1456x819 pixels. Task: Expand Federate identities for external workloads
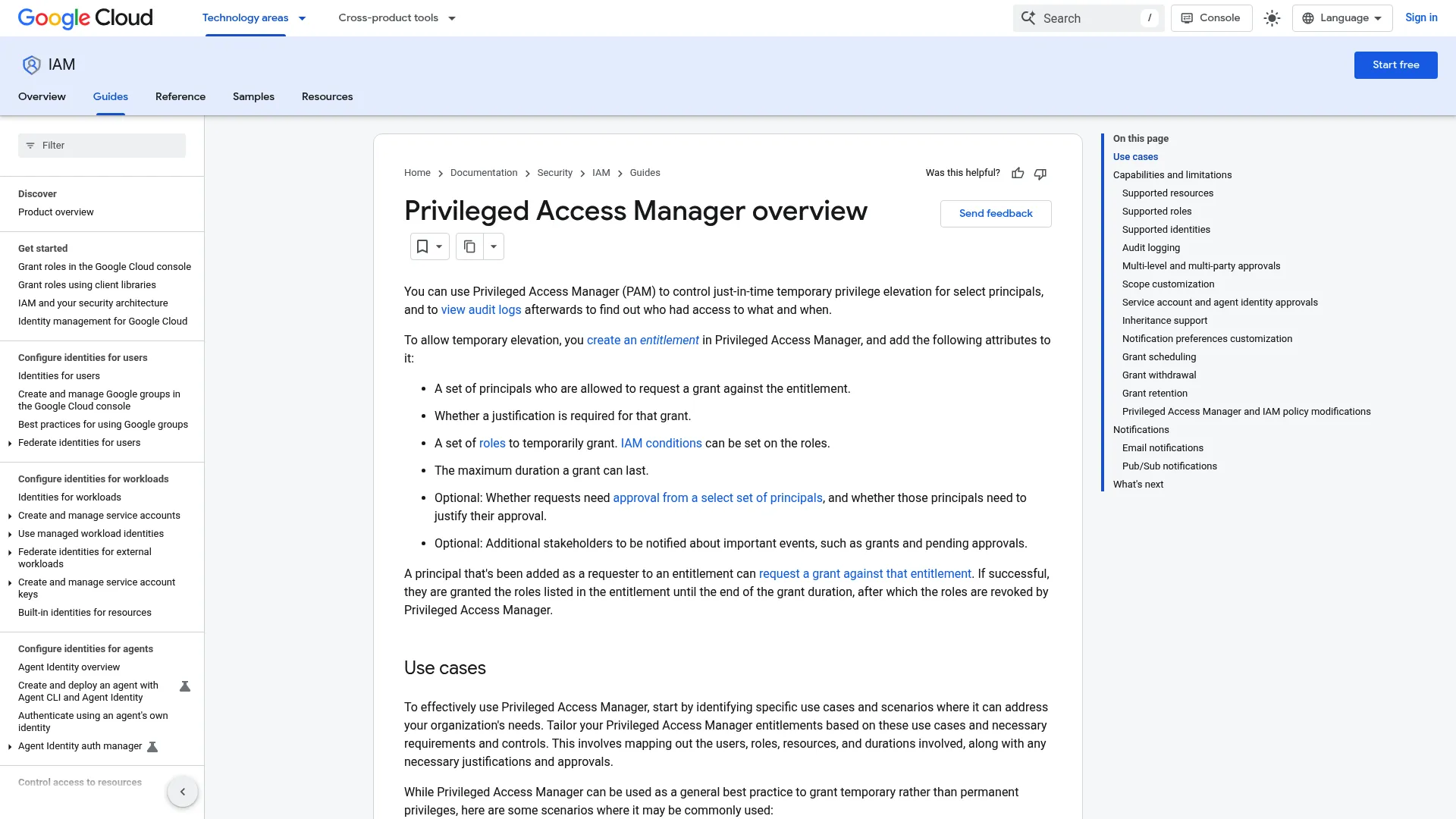[x=9, y=553]
